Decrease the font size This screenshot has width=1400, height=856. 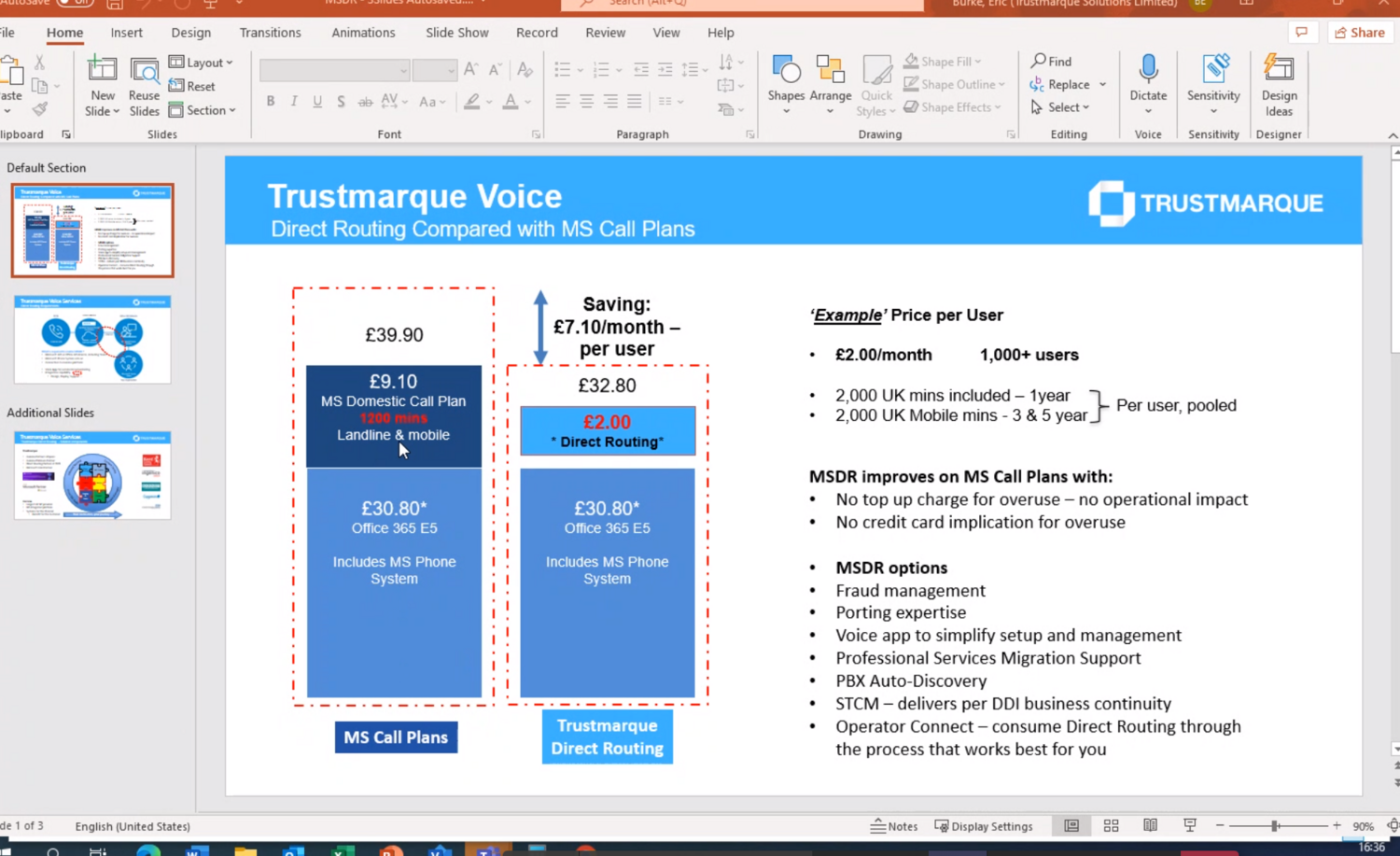pyautogui.click(x=496, y=70)
